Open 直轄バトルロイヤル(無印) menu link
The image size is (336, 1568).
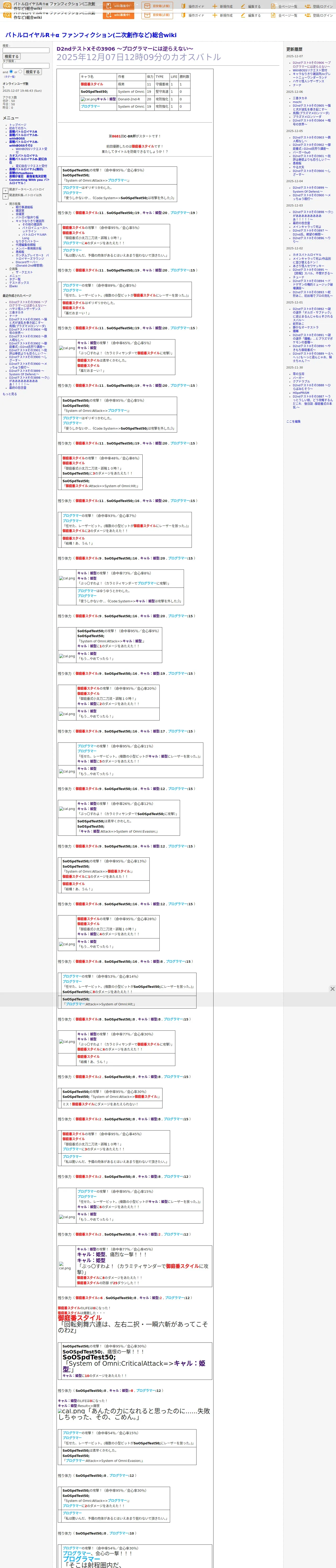pos(26,169)
